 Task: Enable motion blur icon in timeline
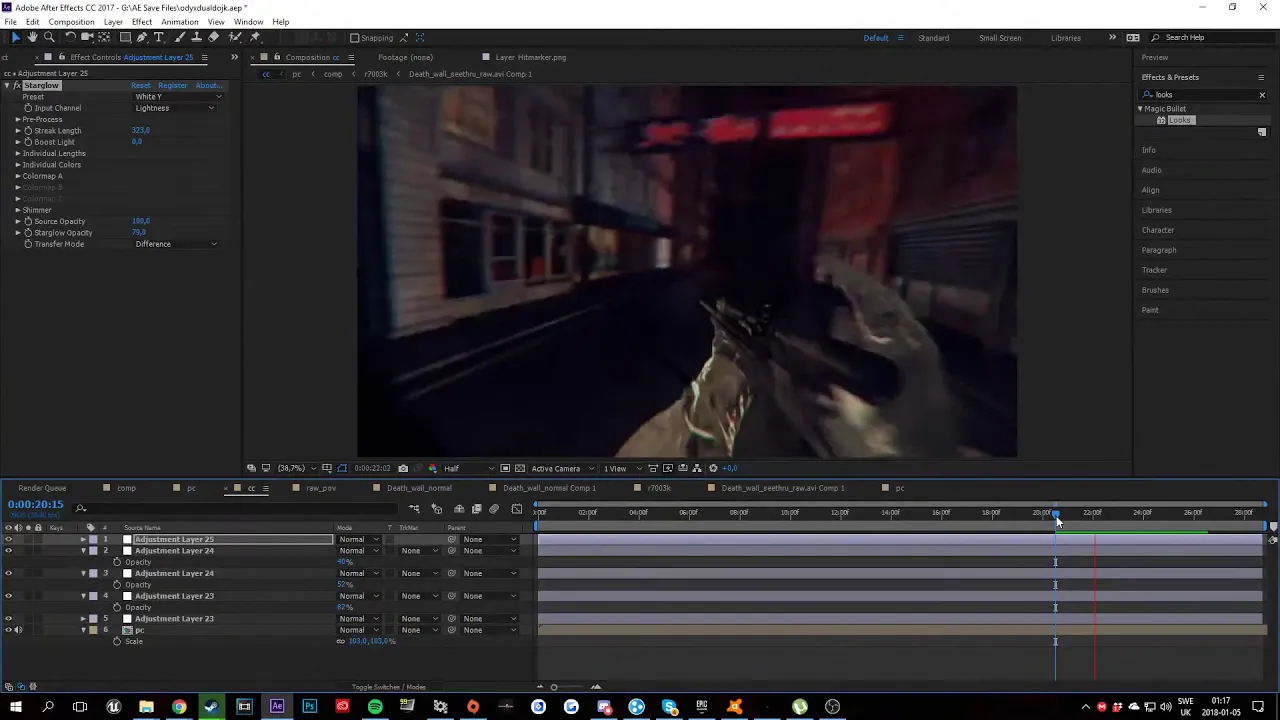click(494, 509)
